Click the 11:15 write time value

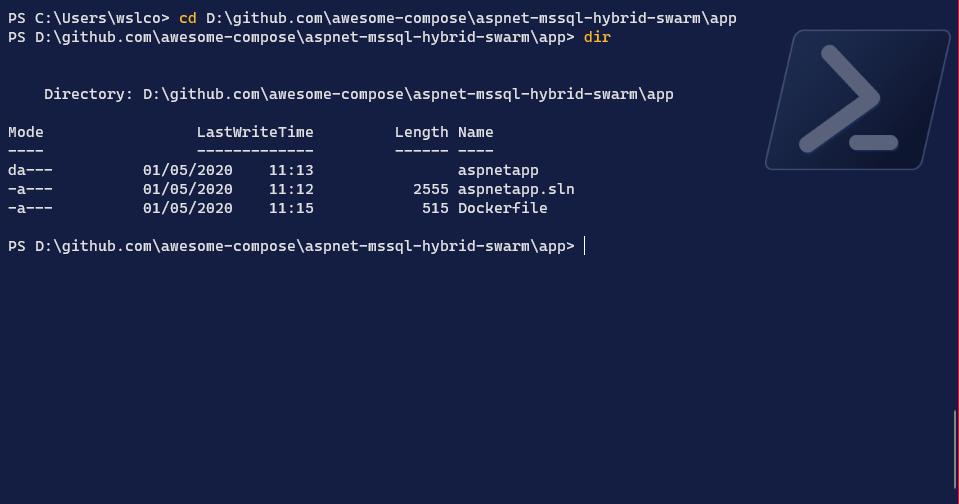291,208
